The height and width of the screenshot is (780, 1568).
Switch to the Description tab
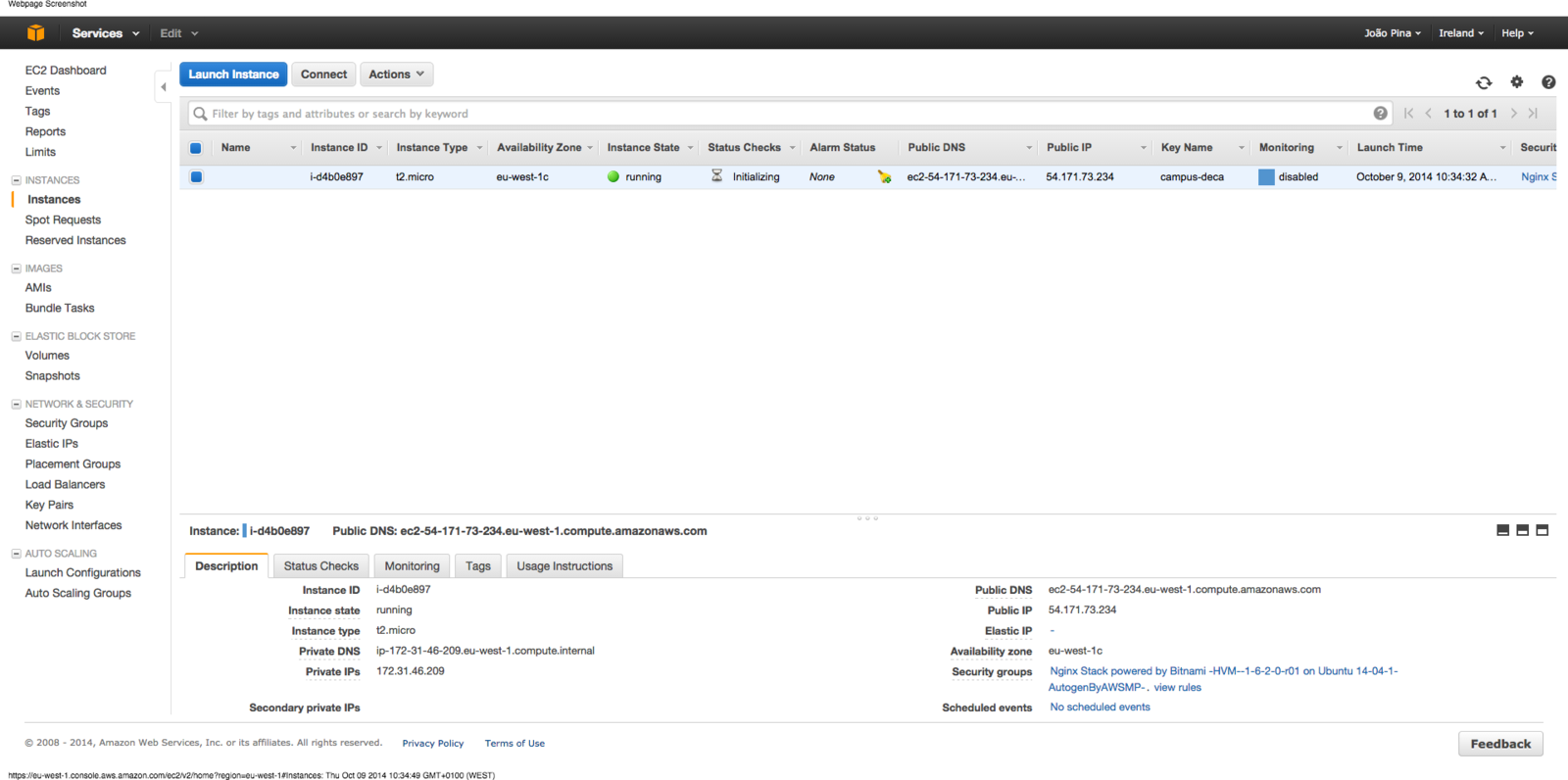coord(226,566)
